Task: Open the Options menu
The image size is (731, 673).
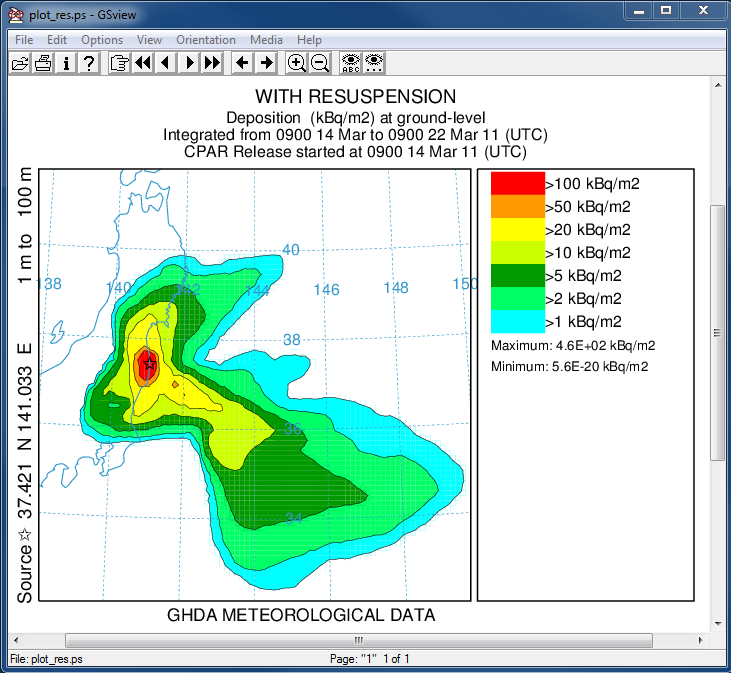Action: click(x=102, y=40)
